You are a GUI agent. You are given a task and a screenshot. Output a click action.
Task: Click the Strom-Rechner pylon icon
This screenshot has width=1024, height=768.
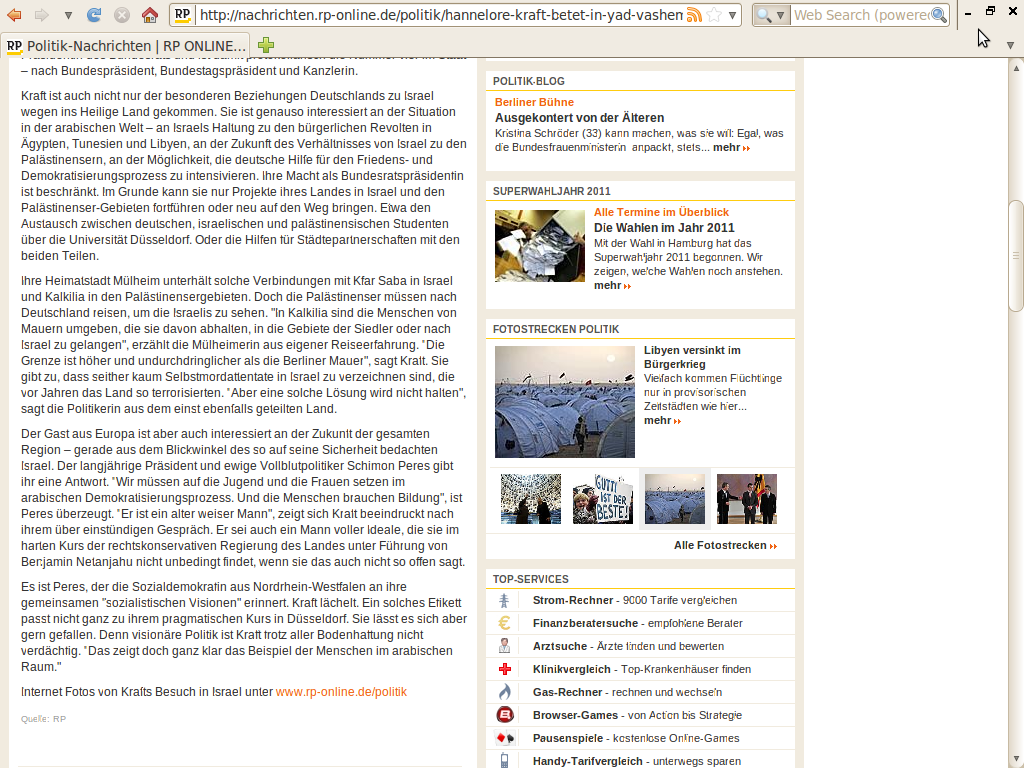tap(504, 600)
